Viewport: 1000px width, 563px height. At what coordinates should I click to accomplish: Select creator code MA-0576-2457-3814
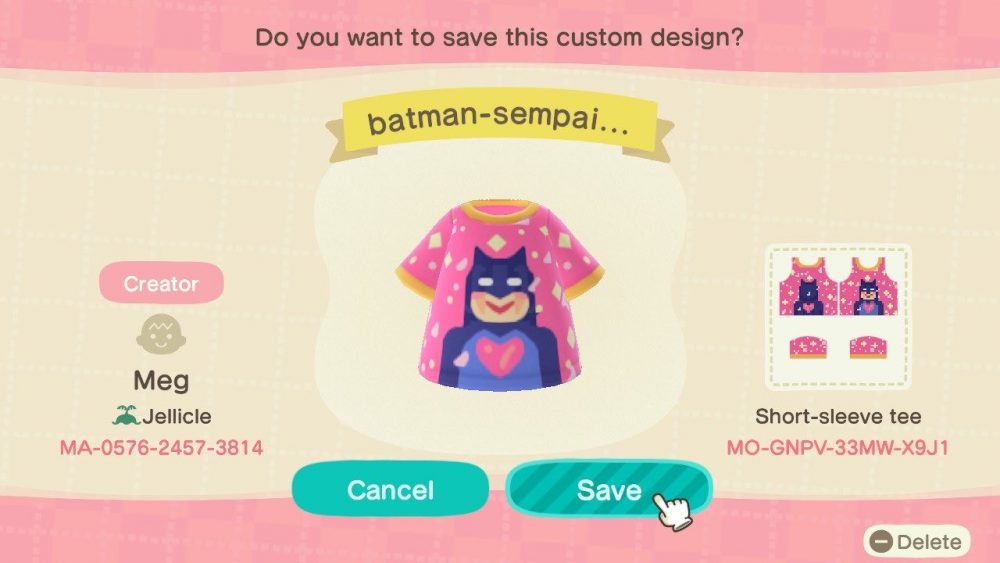[x=161, y=448]
